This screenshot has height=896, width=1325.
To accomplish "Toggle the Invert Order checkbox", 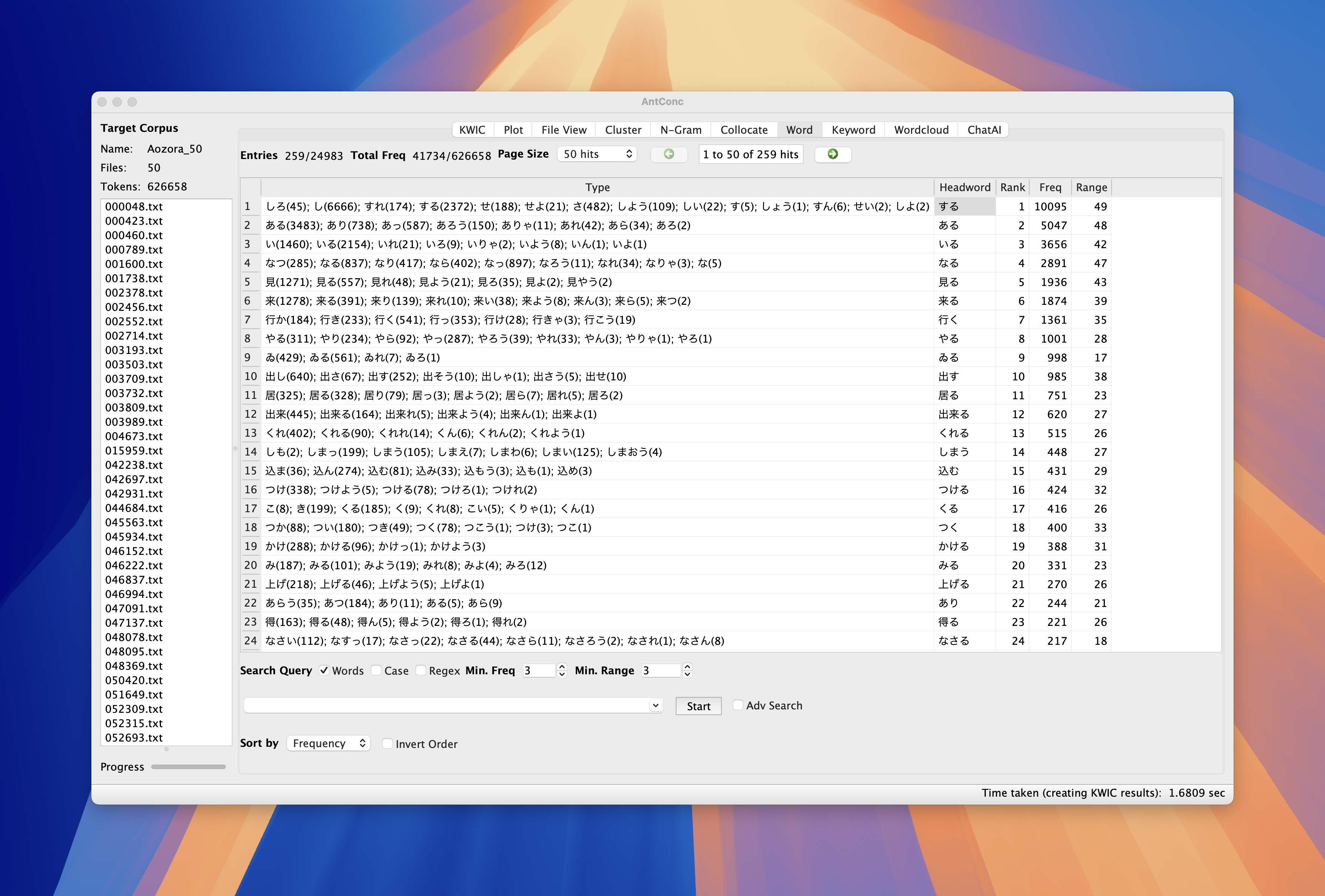I will click(388, 743).
